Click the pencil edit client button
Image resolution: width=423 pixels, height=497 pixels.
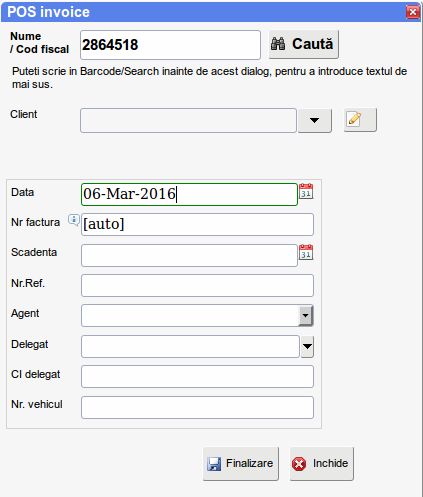pos(360,119)
